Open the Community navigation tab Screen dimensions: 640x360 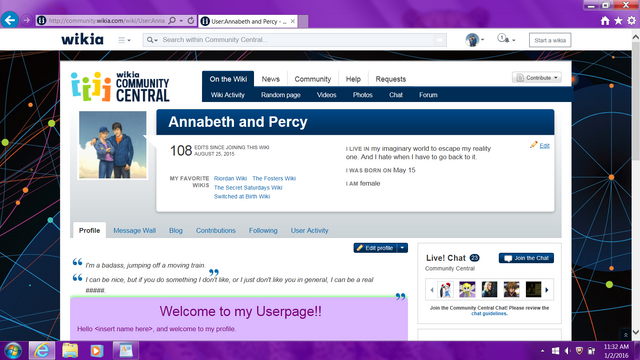click(313, 79)
